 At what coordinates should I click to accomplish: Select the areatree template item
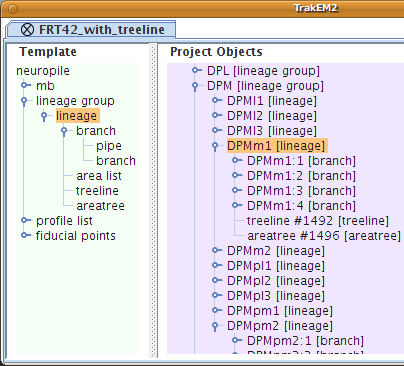(x=100, y=206)
